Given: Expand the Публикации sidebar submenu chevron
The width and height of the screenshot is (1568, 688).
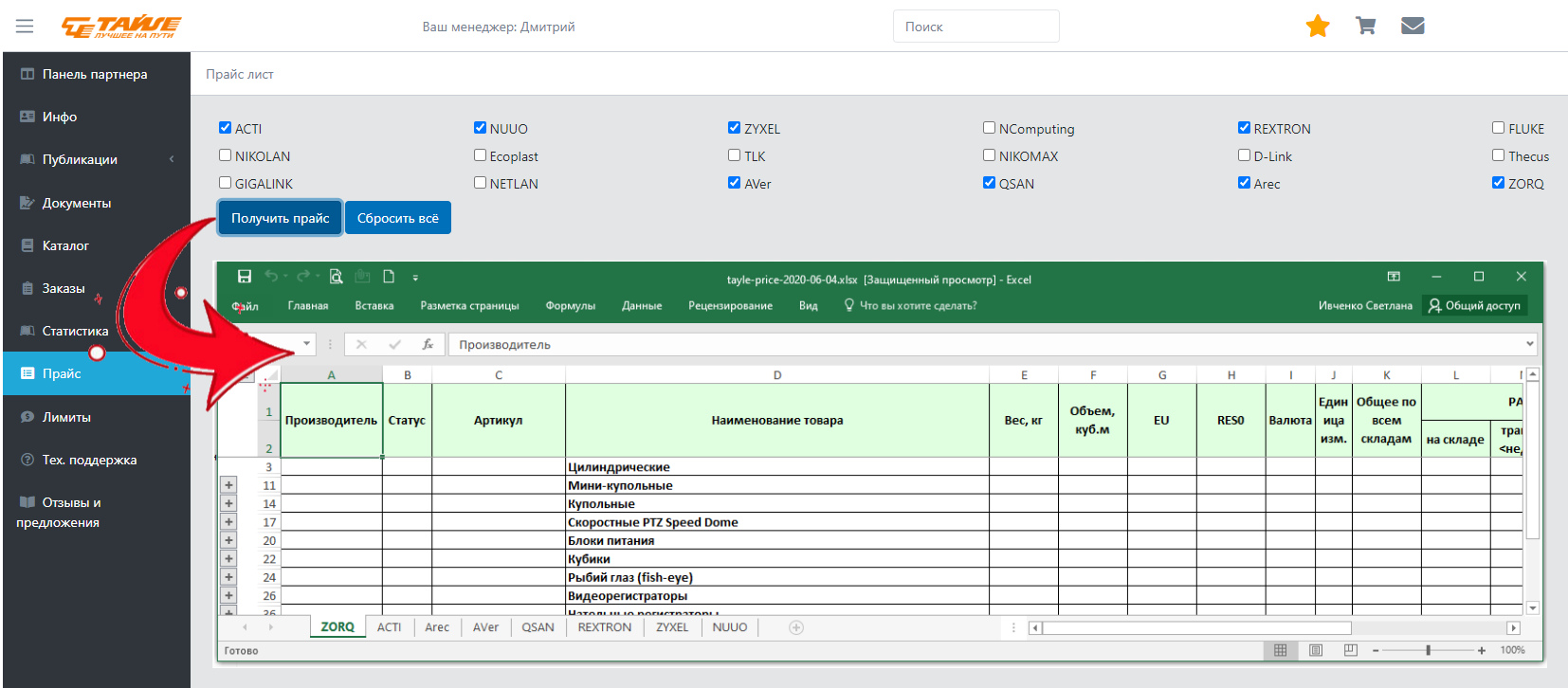Looking at the screenshot, I should (172, 159).
